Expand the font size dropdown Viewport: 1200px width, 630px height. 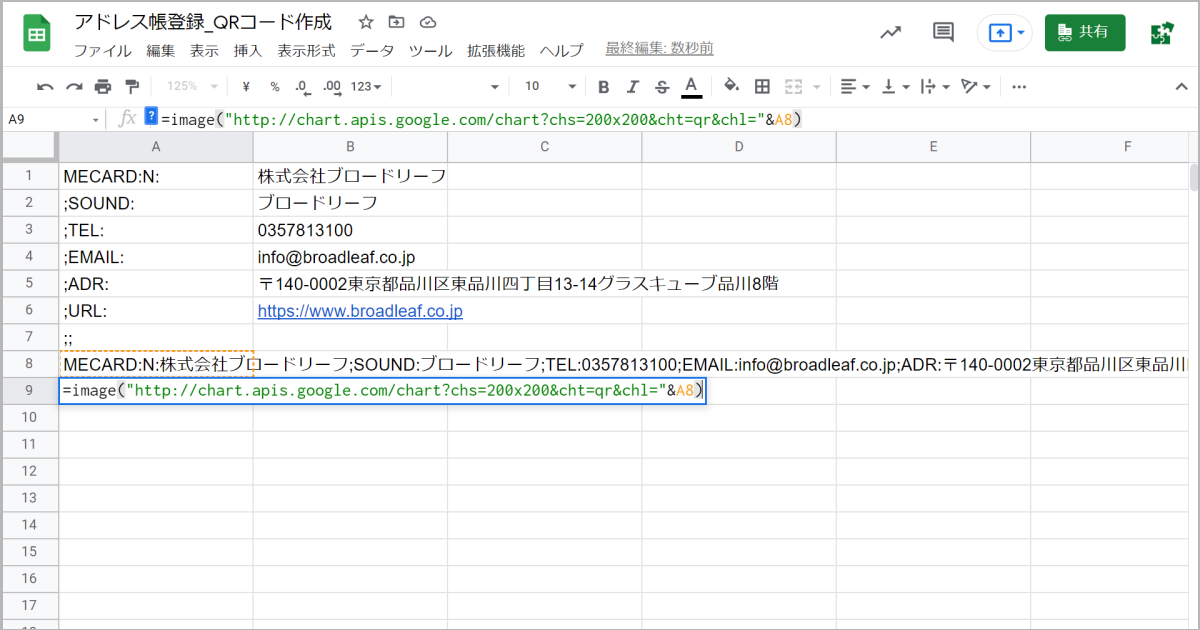click(x=572, y=87)
